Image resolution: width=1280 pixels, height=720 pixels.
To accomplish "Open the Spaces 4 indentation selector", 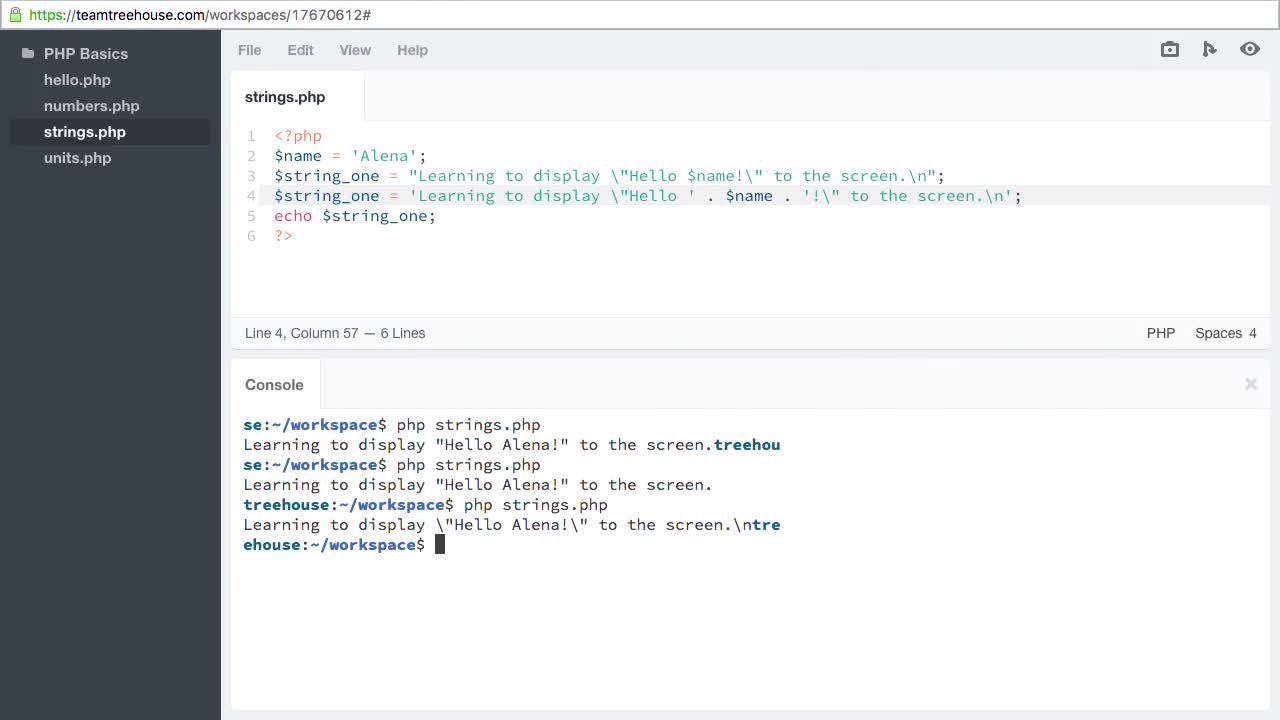I will pos(1225,333).
